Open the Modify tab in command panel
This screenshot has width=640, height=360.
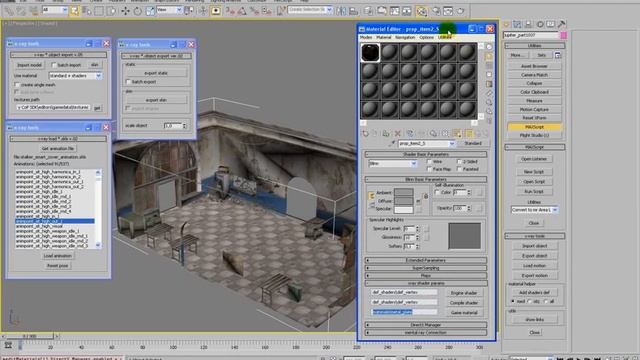517,24
